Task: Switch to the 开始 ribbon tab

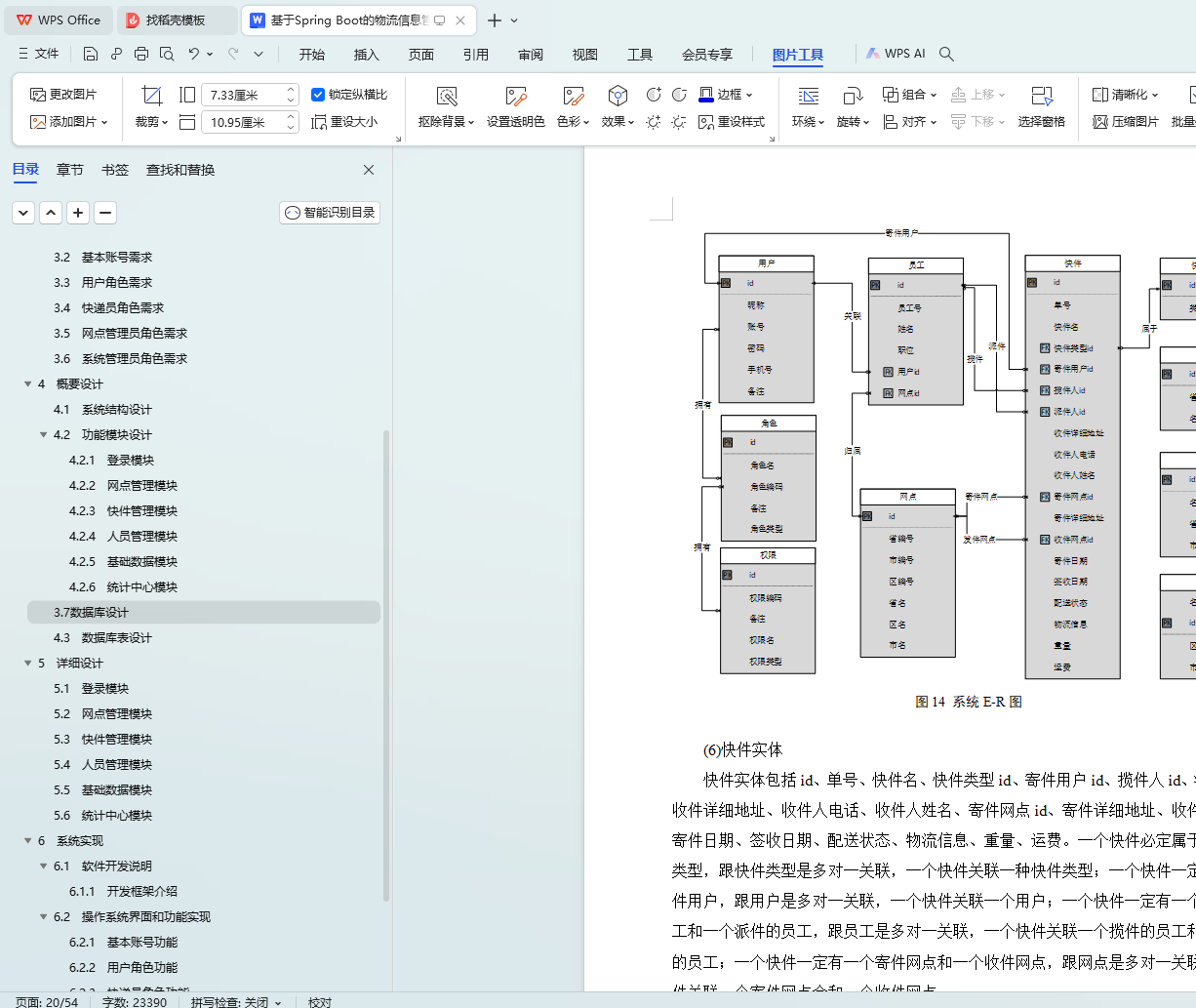Action: pos(312,54)
